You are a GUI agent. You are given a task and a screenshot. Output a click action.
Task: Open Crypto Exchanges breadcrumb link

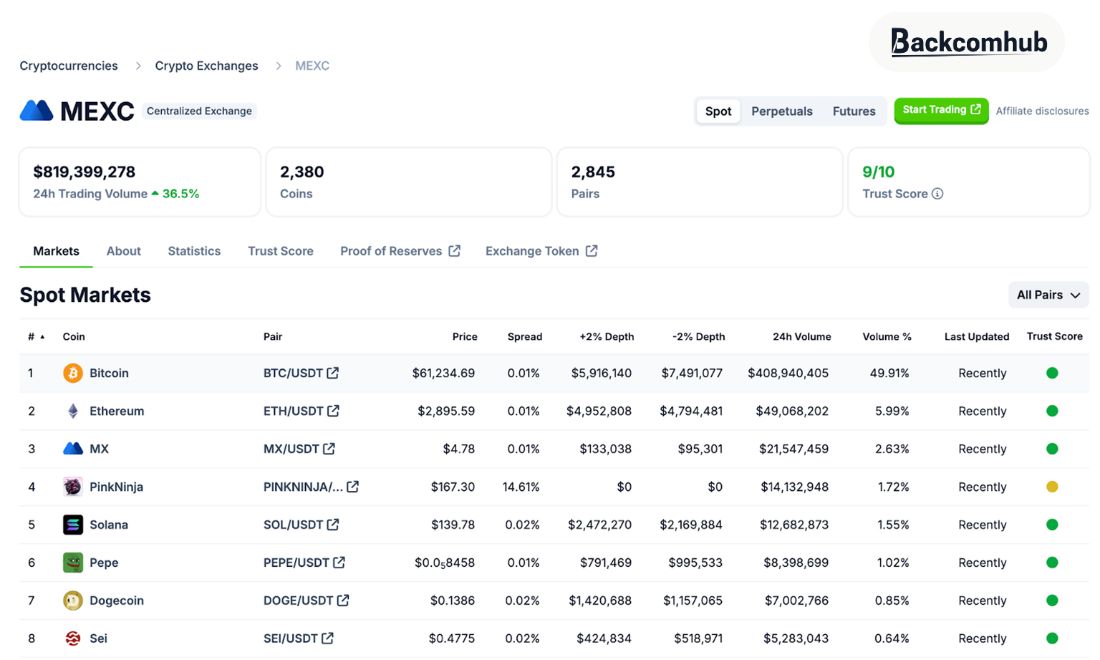pos(206,66)
